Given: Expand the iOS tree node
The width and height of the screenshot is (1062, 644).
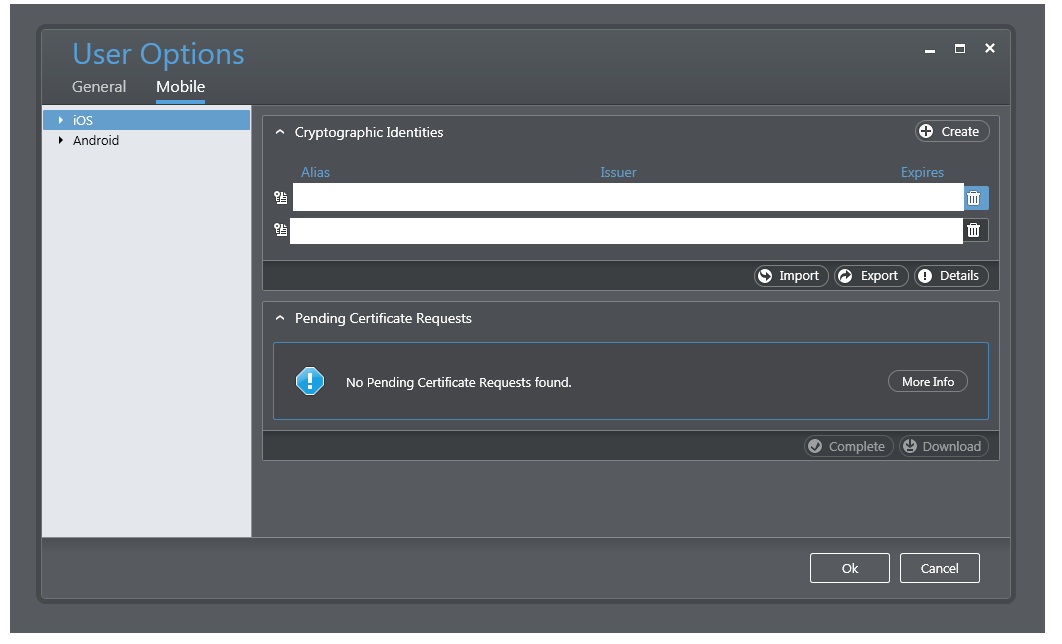Looking at the screenshot, I should click(61, 120).
